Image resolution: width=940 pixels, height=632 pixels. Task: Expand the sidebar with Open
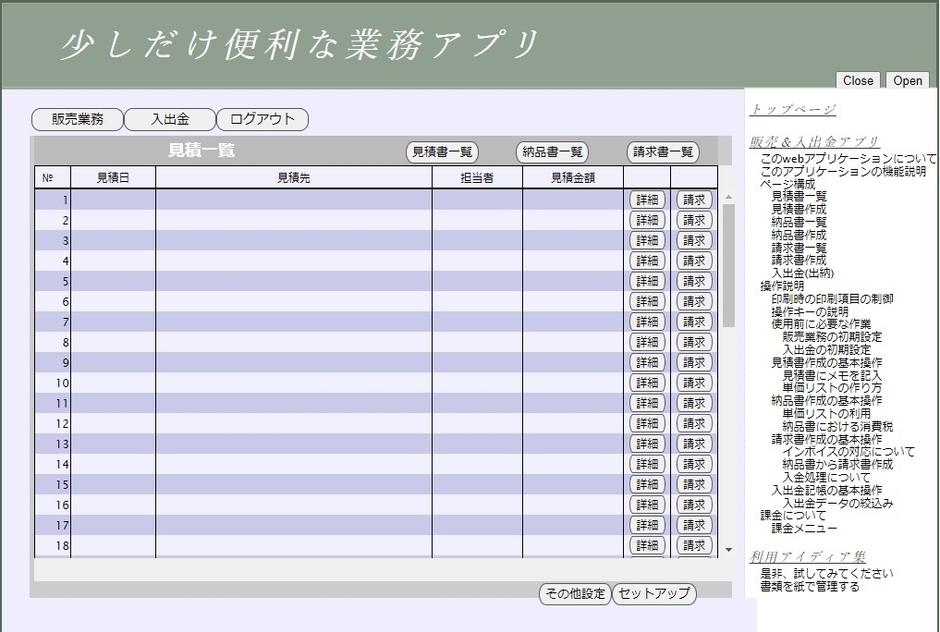907,81
